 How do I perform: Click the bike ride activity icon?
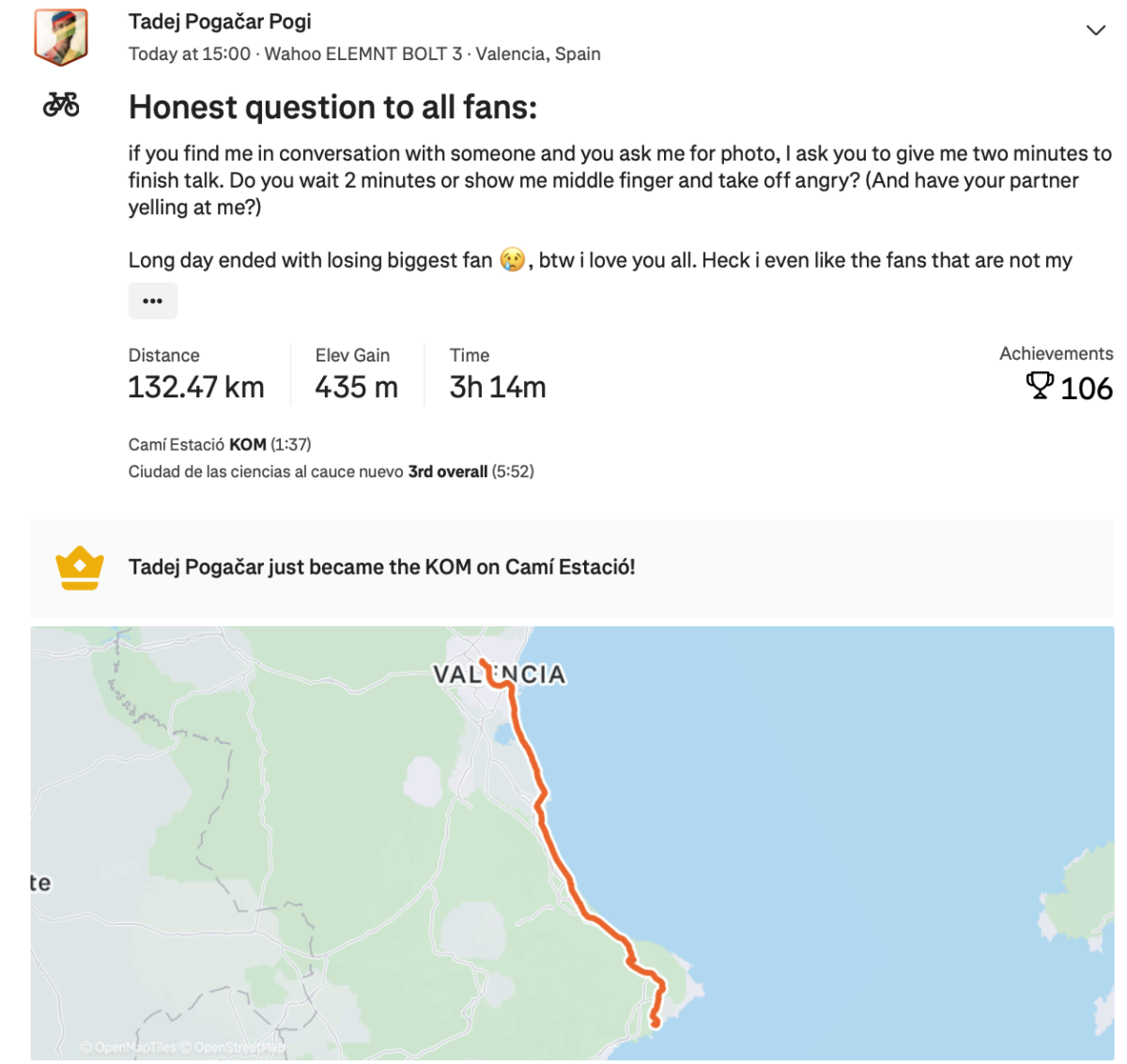tap(61, 104)
